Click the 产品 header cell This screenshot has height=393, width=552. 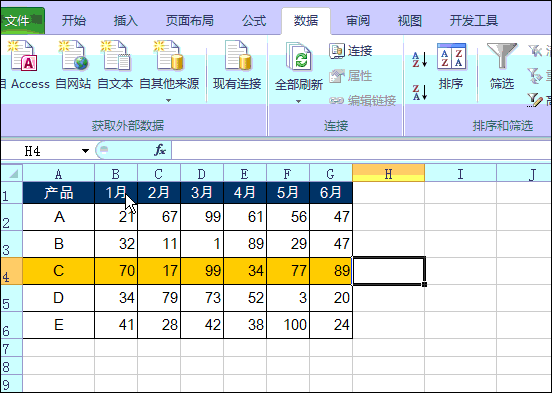pyautogui.click(x=59, y=193)
